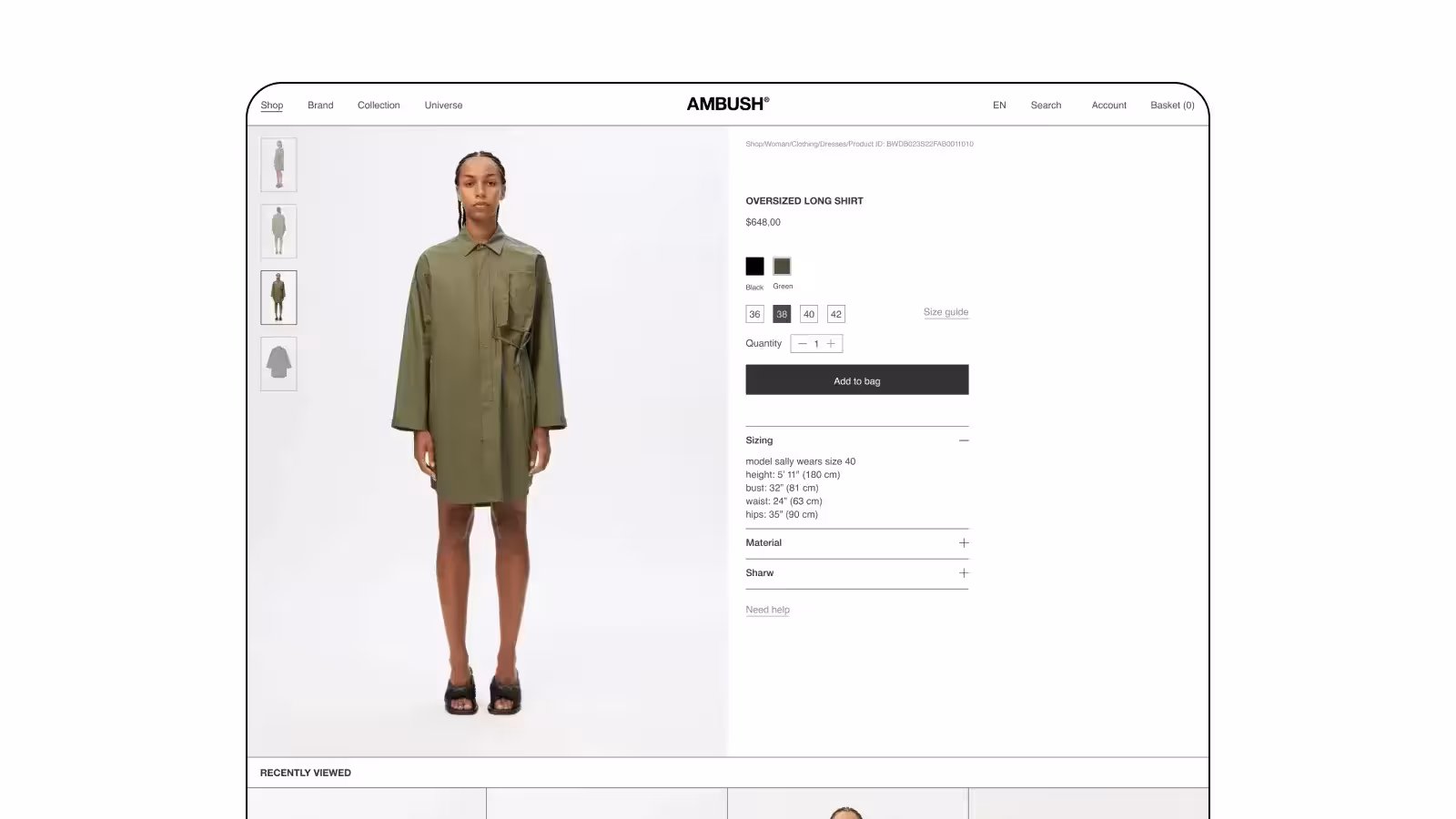View the first product thumbnail

(278, 165)
